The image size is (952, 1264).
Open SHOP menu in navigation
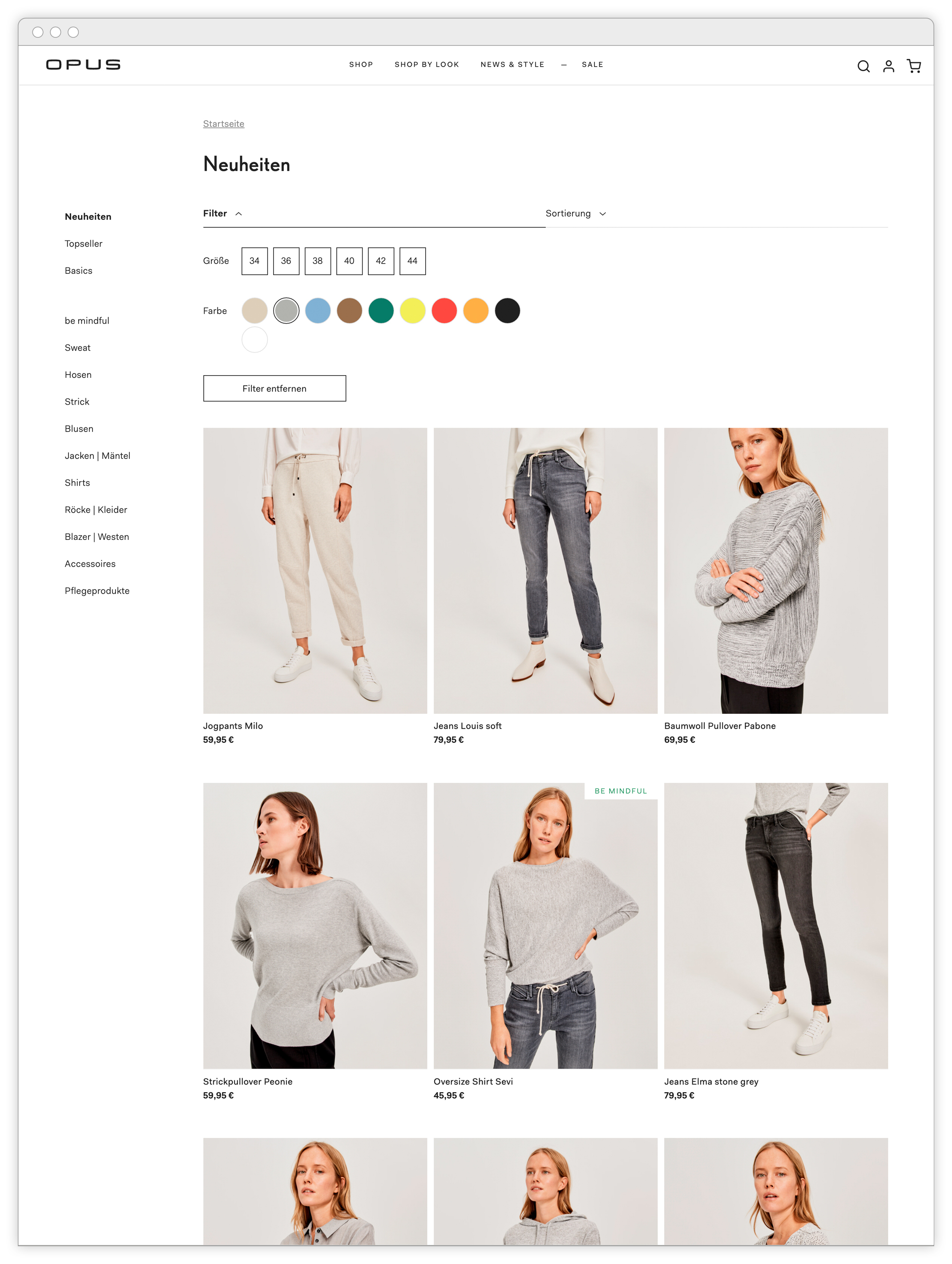tap(361, 65)
